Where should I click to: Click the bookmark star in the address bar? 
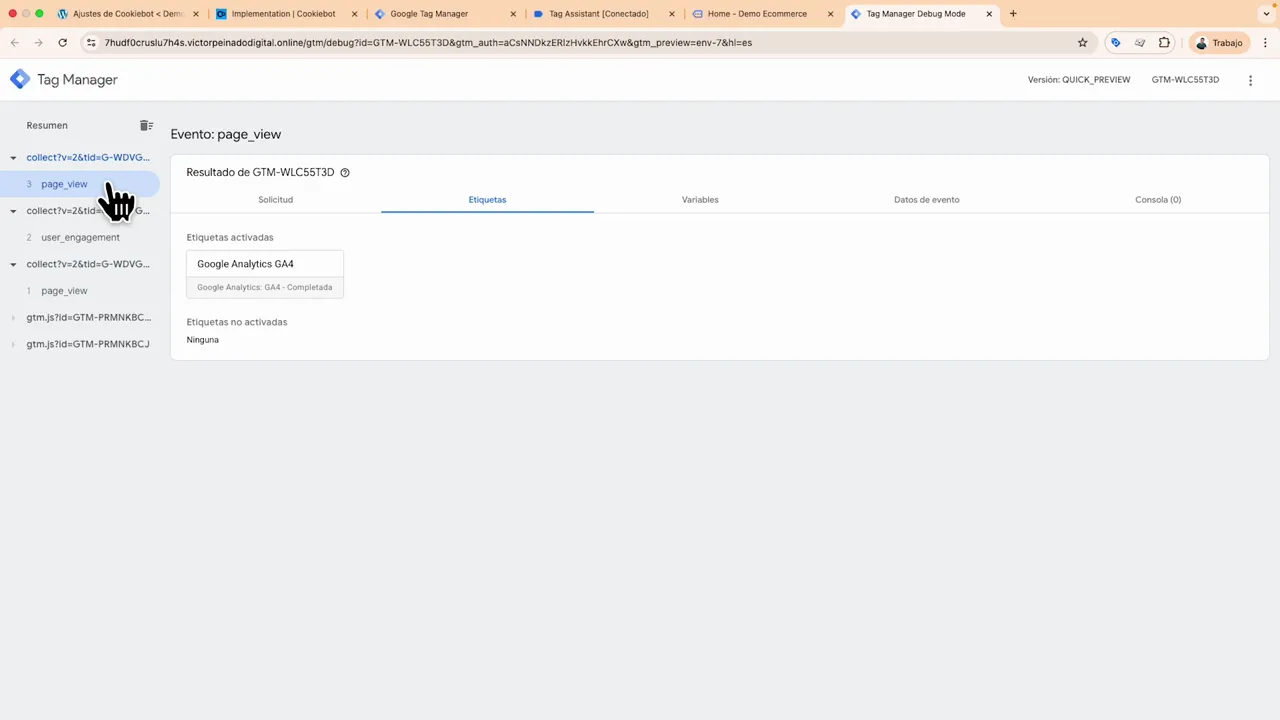[1082, 42]
